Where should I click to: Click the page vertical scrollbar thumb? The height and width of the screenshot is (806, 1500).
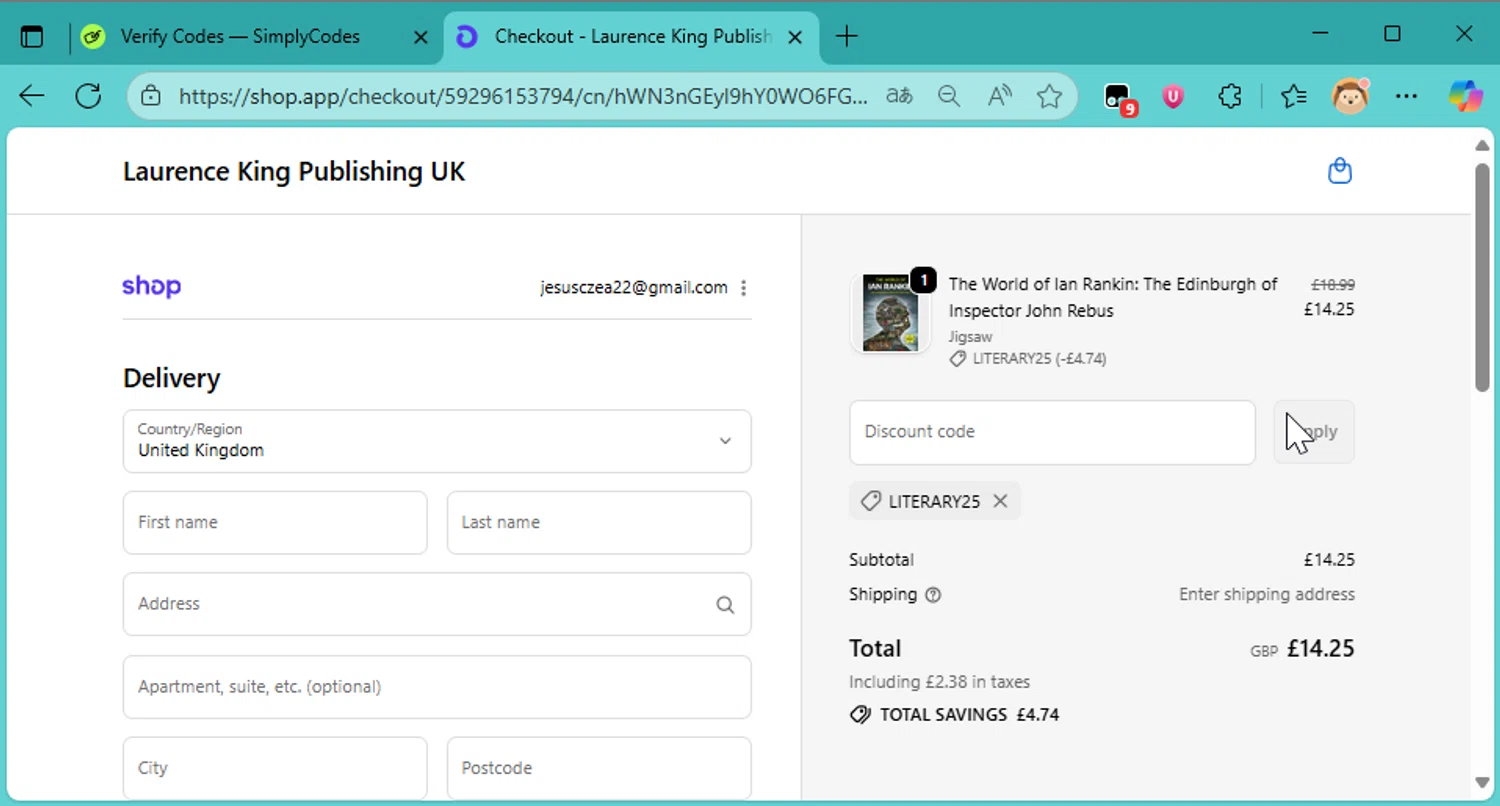1482,276
